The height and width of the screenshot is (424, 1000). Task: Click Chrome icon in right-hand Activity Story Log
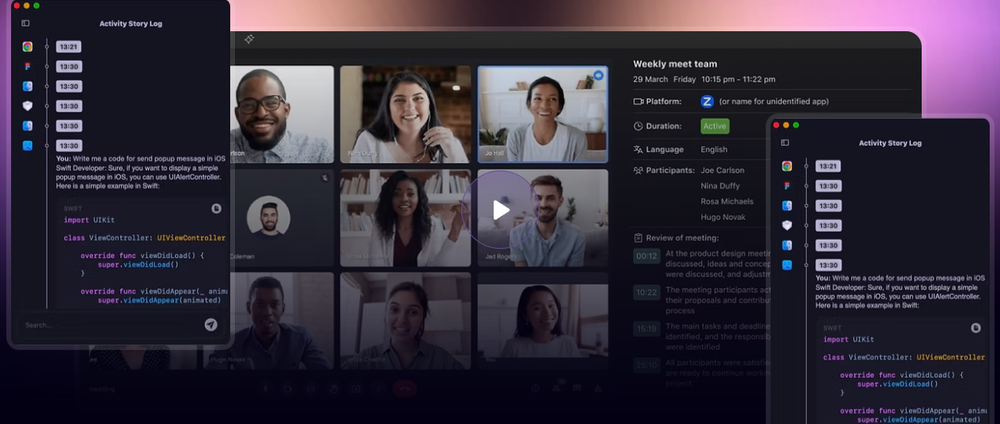pyautogui.click(x=787, y=166)
